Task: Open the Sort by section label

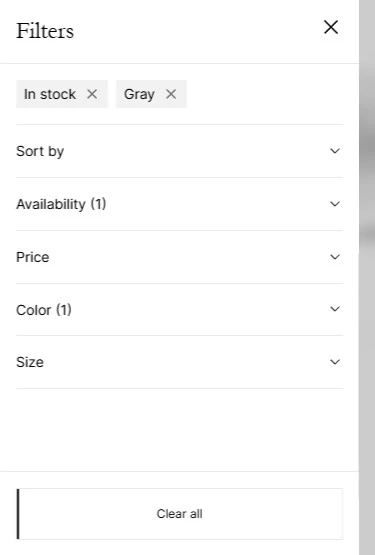Action: (x=40, y=151)
